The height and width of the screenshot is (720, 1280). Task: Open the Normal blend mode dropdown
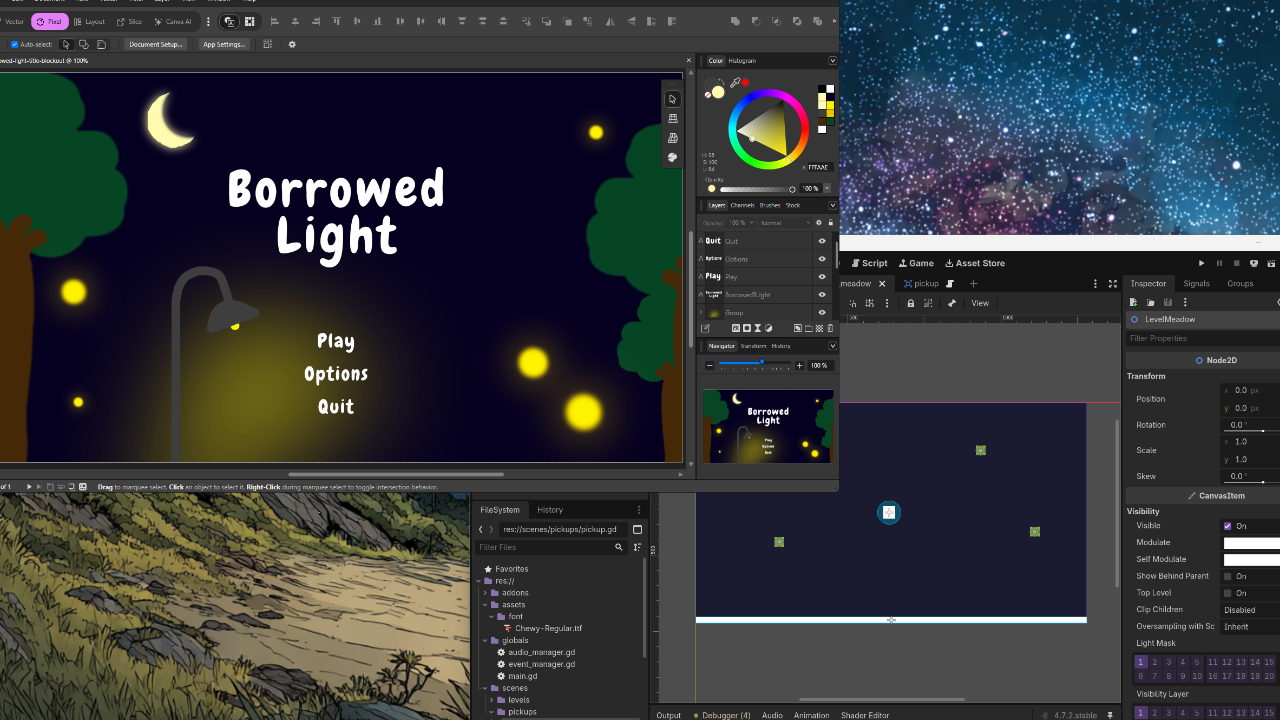point(786,223)
